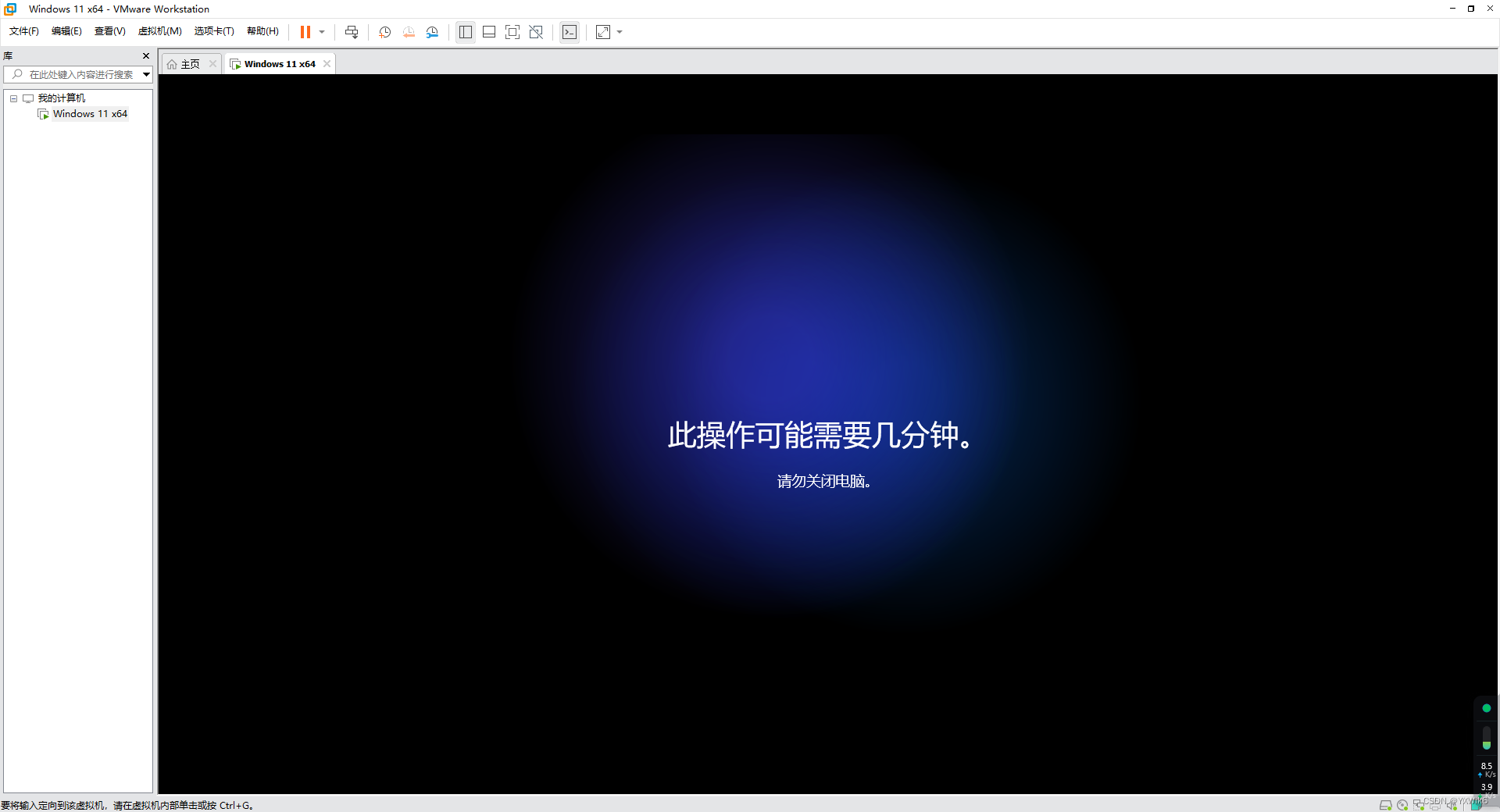The width and height of the screenshot is (1500, 812).
Task: Open the 查看(V) menu
Action: tap(110, 31)
